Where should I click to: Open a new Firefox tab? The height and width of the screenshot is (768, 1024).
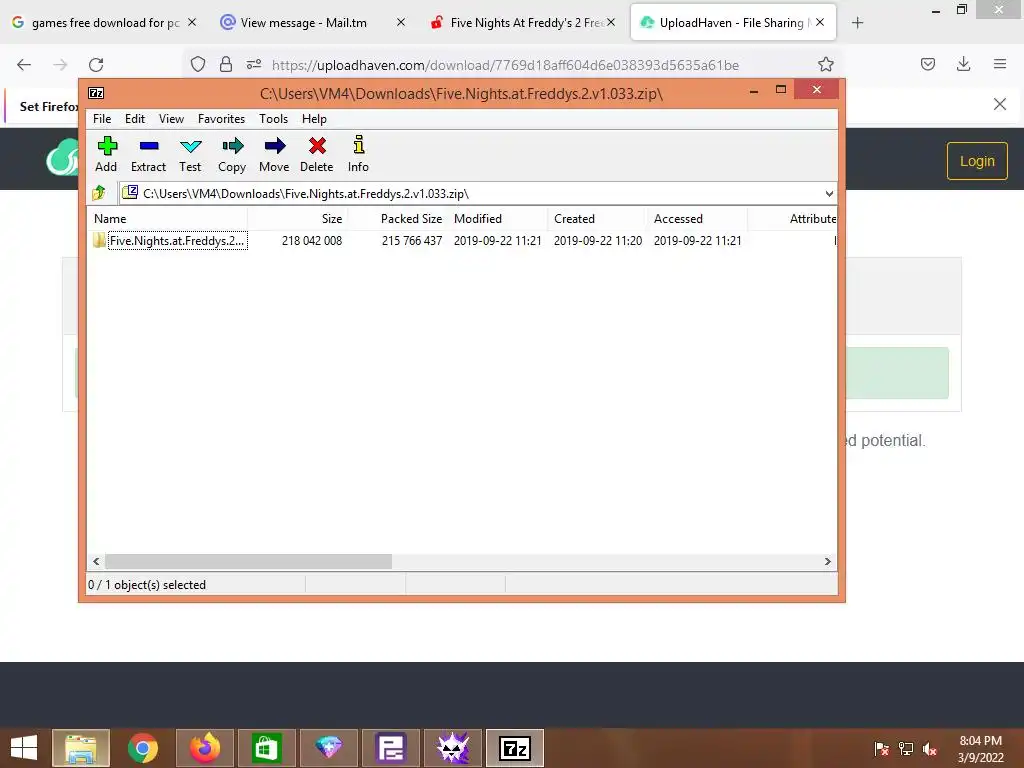[857, 23]
